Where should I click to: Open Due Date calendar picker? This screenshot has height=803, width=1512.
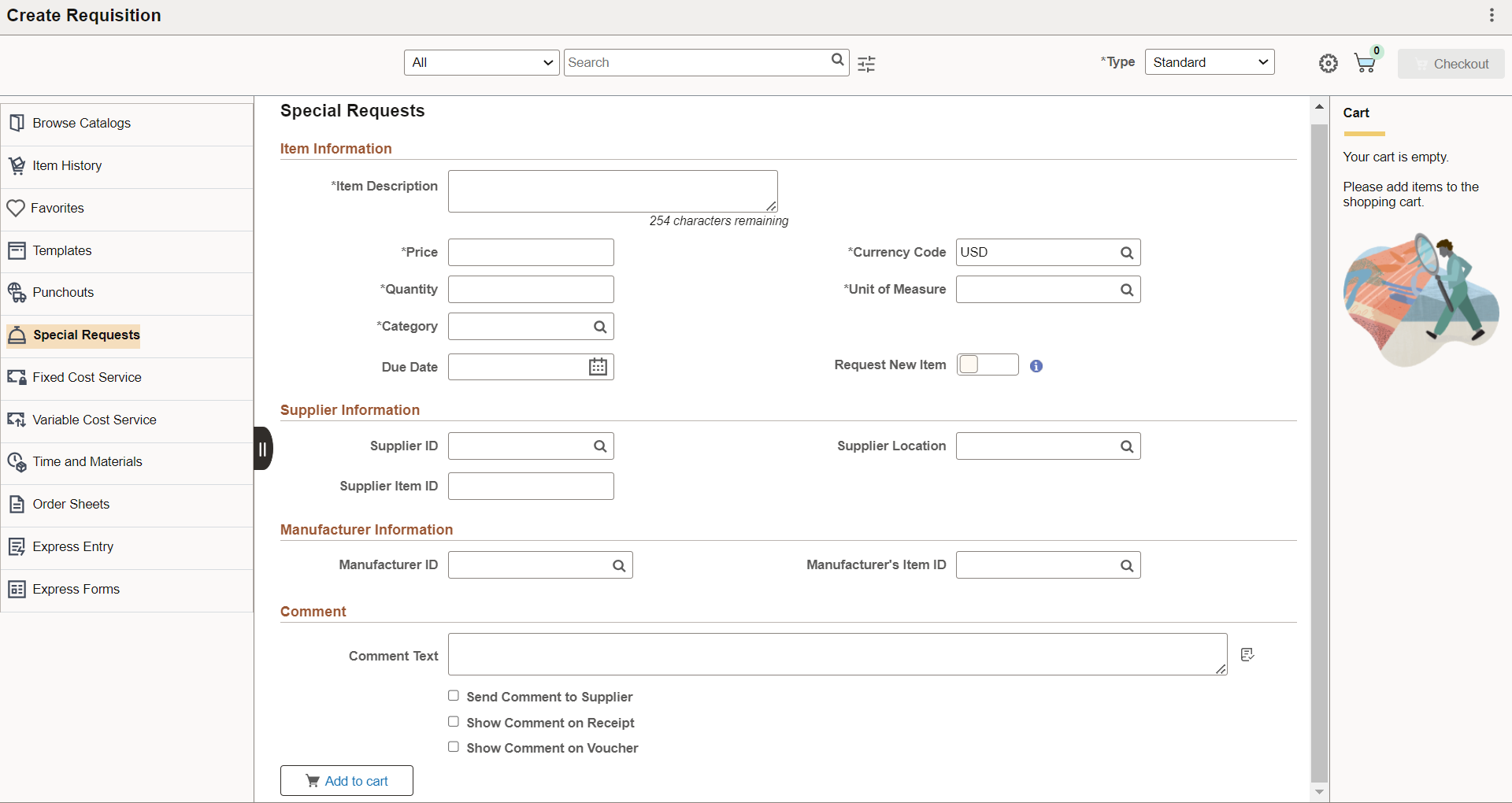coord(598,367)
